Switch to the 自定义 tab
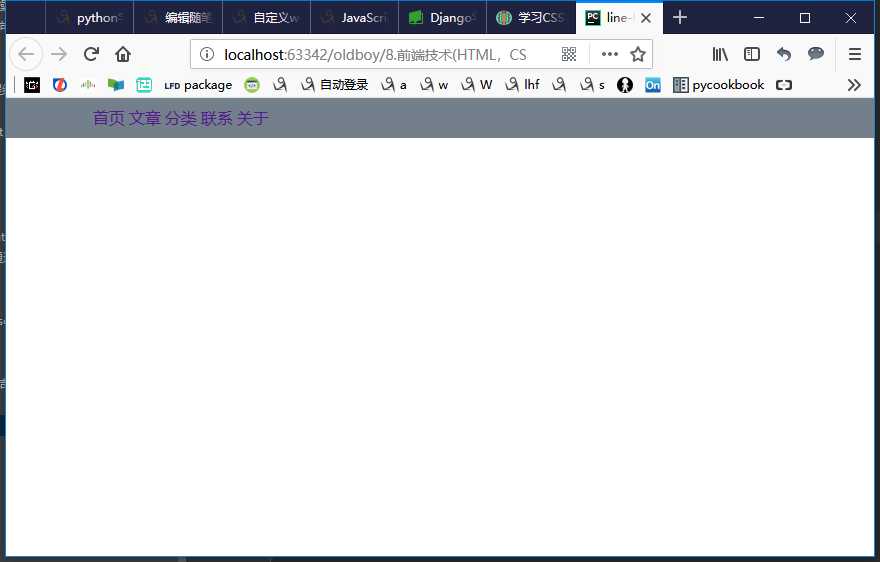 [x=267, y=18]
